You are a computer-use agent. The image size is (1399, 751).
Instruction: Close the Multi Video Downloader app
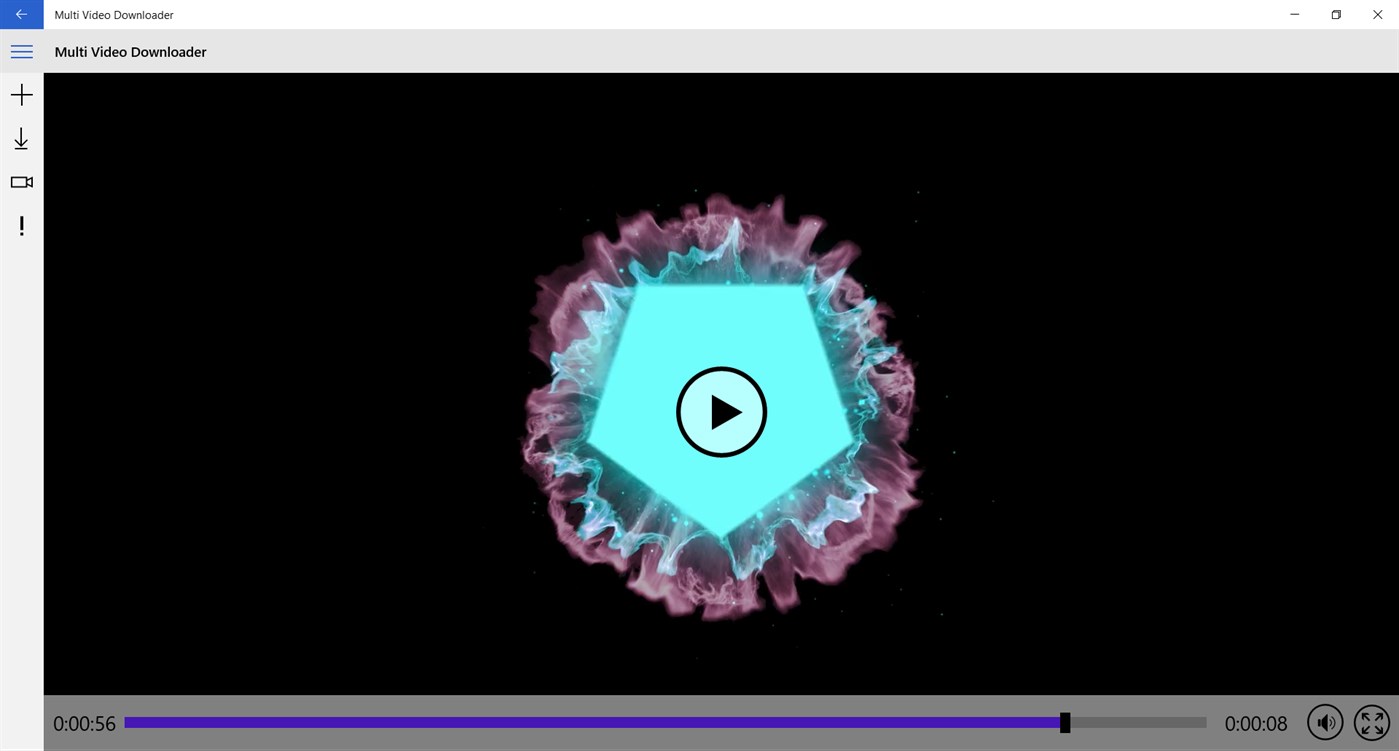[x=1377, y=14]
